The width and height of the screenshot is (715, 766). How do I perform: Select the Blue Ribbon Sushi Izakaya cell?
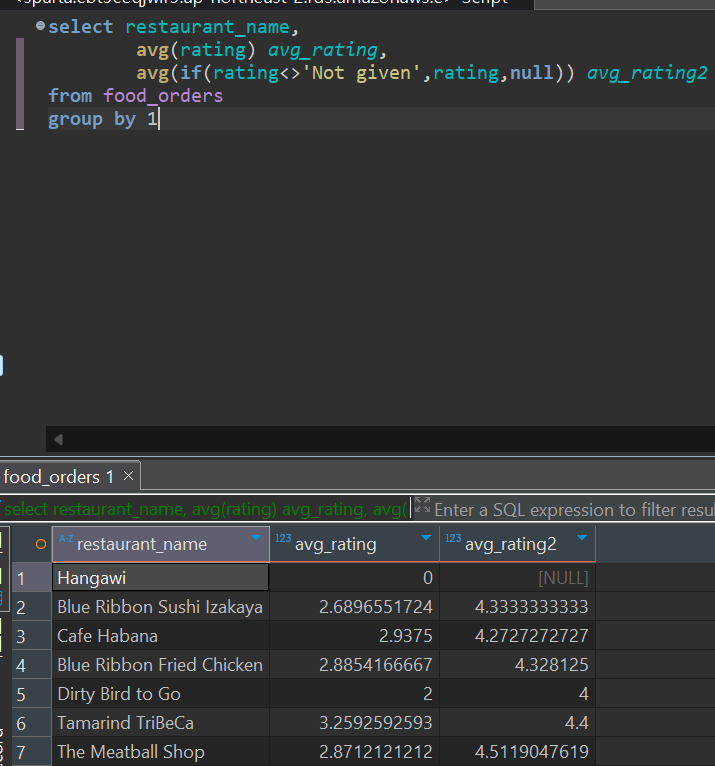point(161,607)
